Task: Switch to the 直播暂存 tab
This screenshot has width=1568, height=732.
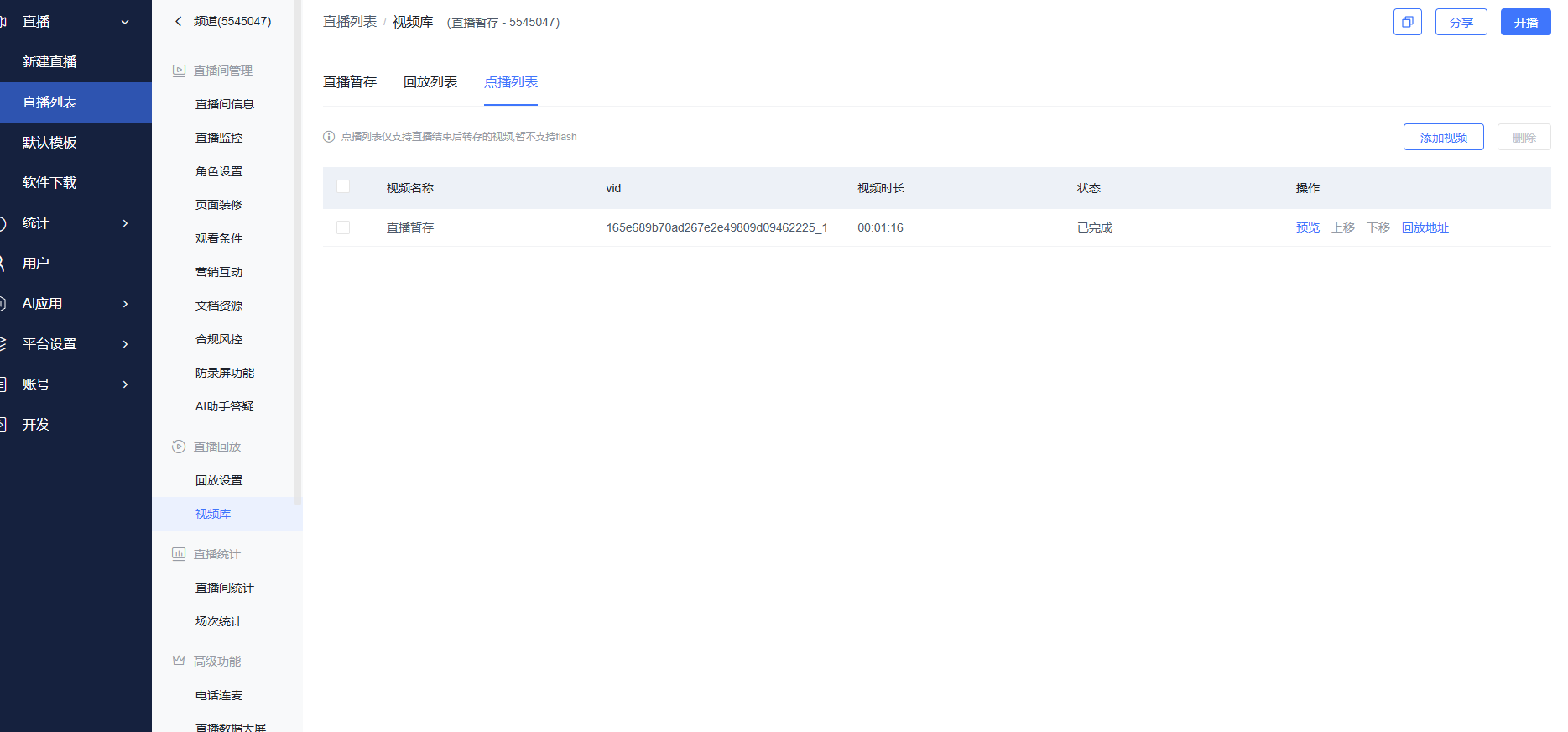Action: tap(350, 82)
